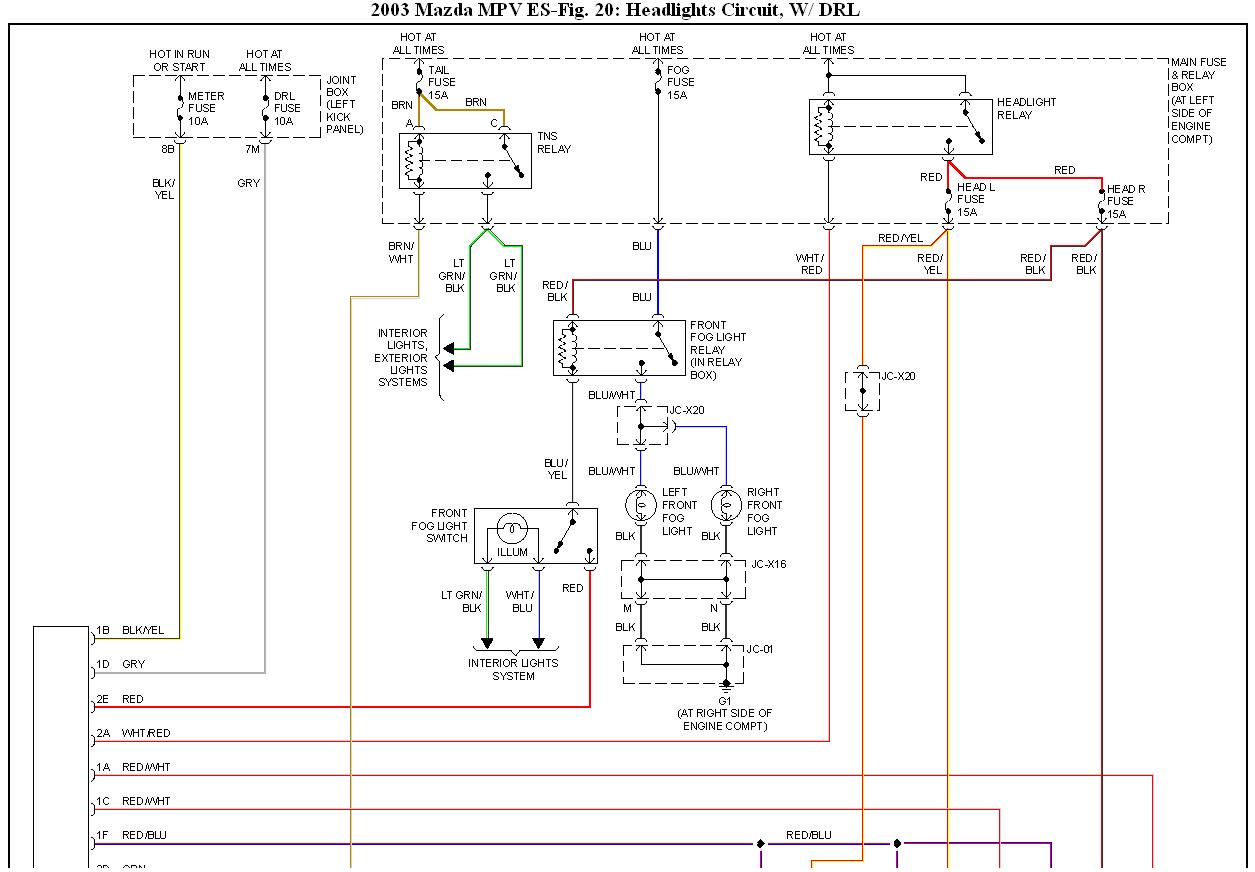Click the 'BLK/YEL' label below terminal 8B
The height and width of the screenshot is (872, 1255).
click(164, 189)
